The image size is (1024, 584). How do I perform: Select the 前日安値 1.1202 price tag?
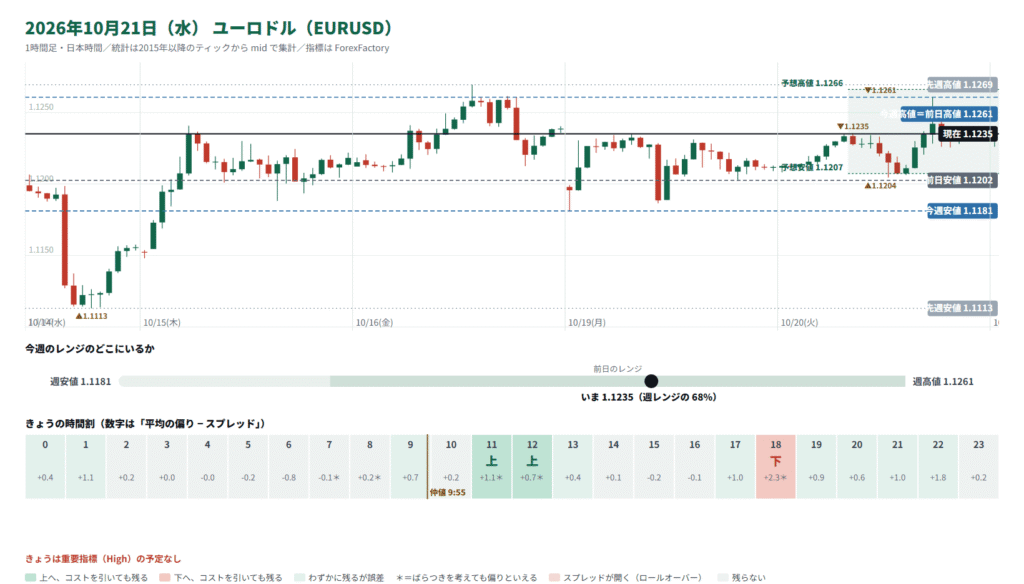click(961, 180)
